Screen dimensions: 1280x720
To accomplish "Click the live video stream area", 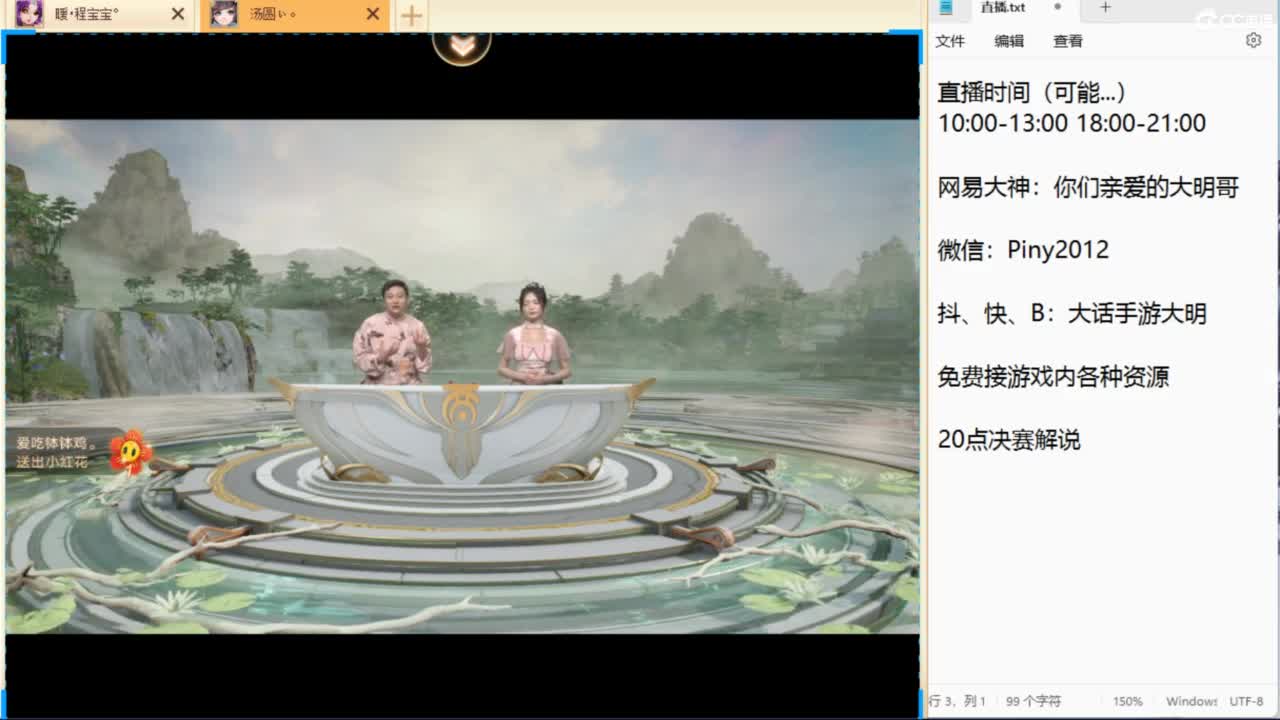I will (x=462, y=376).
